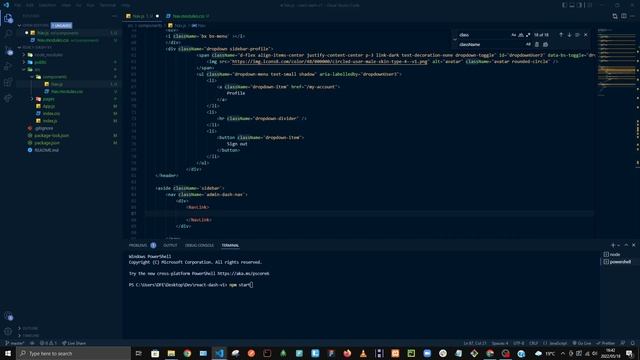Open notifications bell in status bar
Screen dimensions: 640x360
(x=633, y=343)
